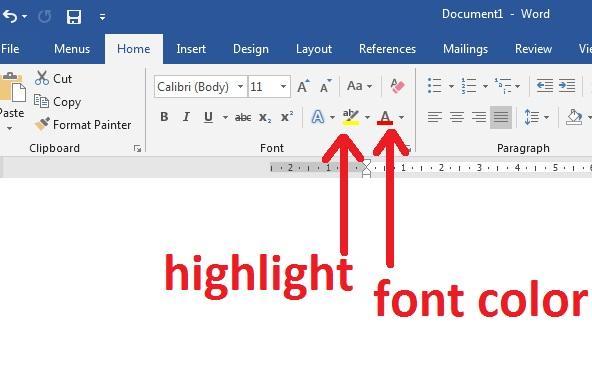Click the Numbering list icon
This screenshot has width=592, height=377.
coord(469,86)
